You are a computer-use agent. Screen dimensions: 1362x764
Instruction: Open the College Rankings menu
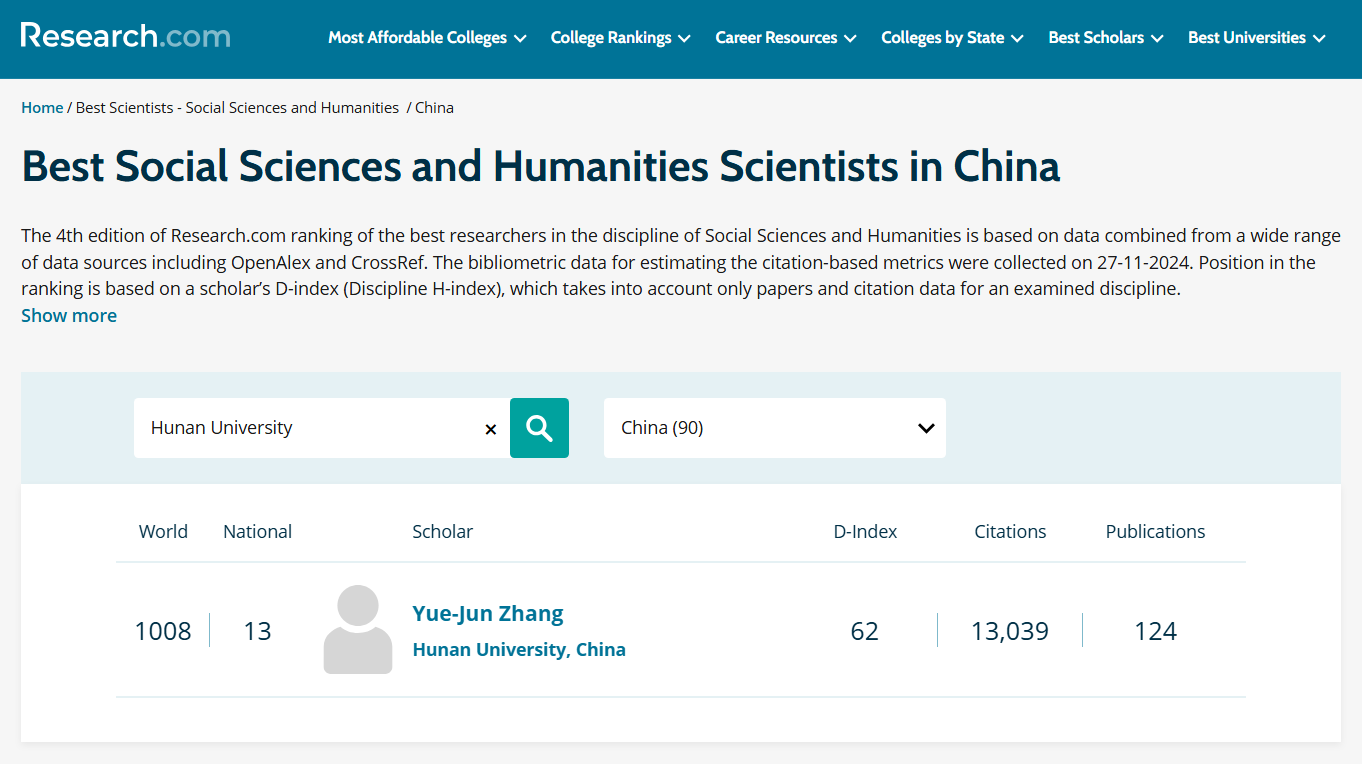[620, 38]
